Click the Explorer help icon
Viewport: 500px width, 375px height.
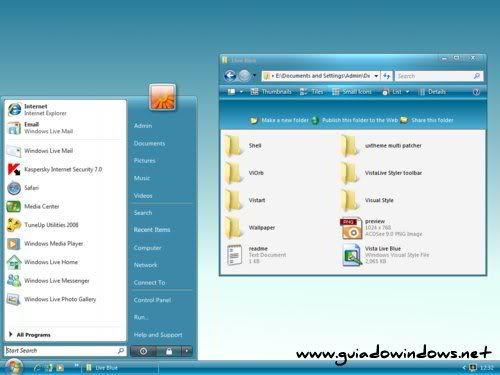tap(476, 92)
